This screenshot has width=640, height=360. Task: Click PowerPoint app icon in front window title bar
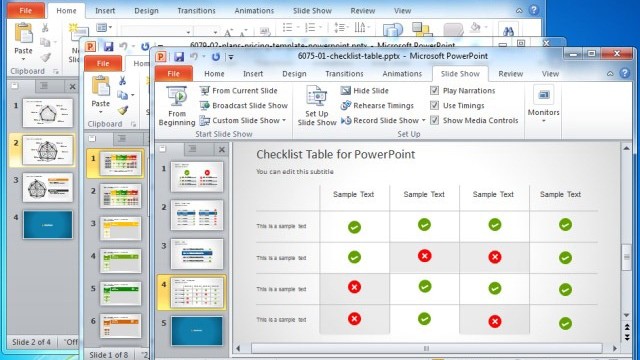(161, 57)
